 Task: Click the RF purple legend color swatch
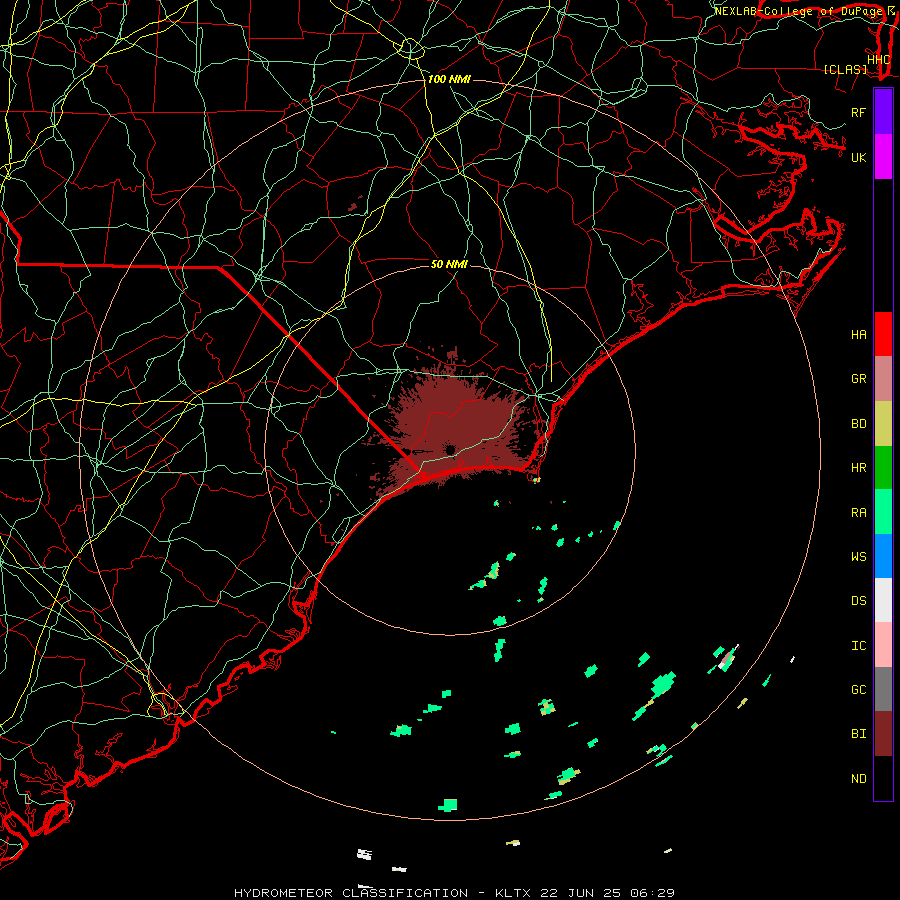tap(883, 112)
